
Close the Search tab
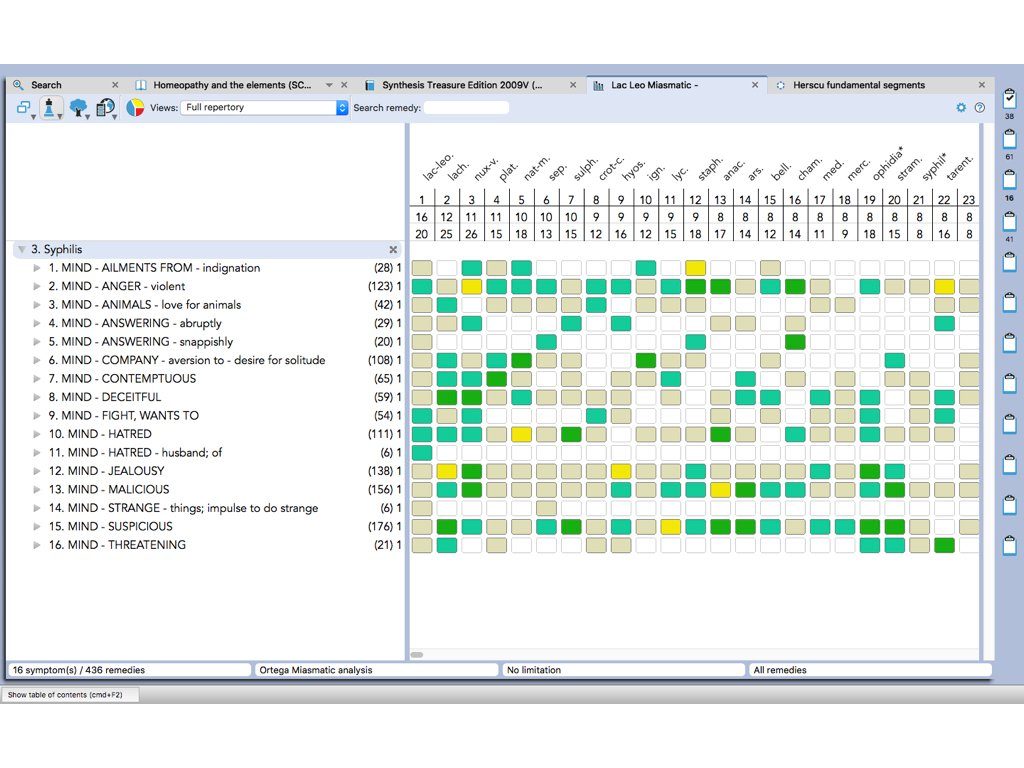click(115, 85)
